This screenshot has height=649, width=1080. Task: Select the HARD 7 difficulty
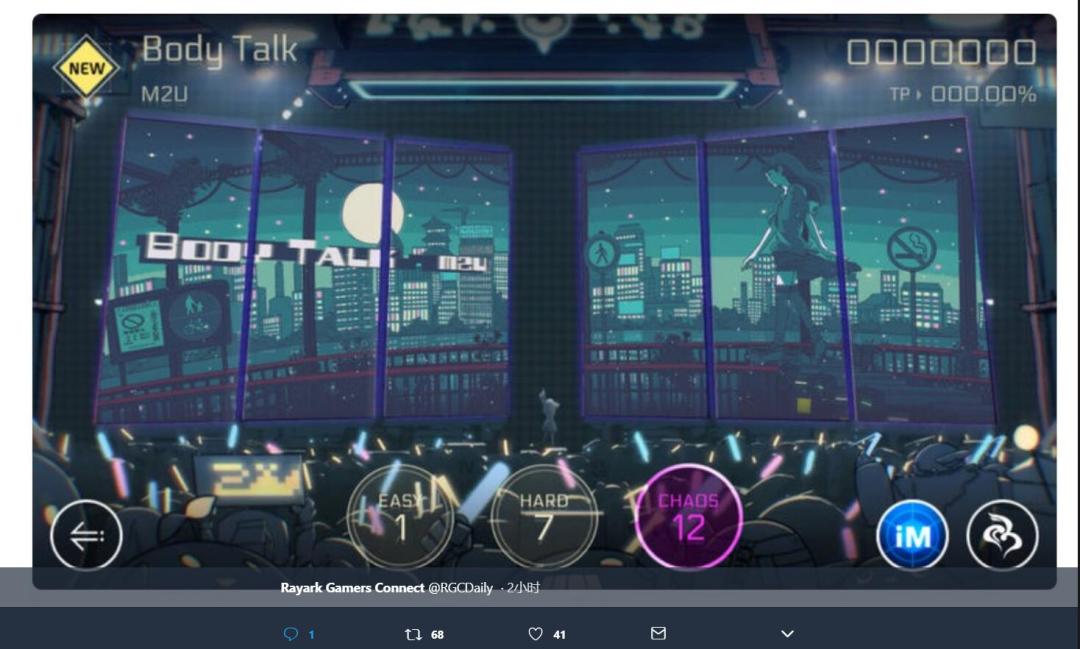pos(544,517)
